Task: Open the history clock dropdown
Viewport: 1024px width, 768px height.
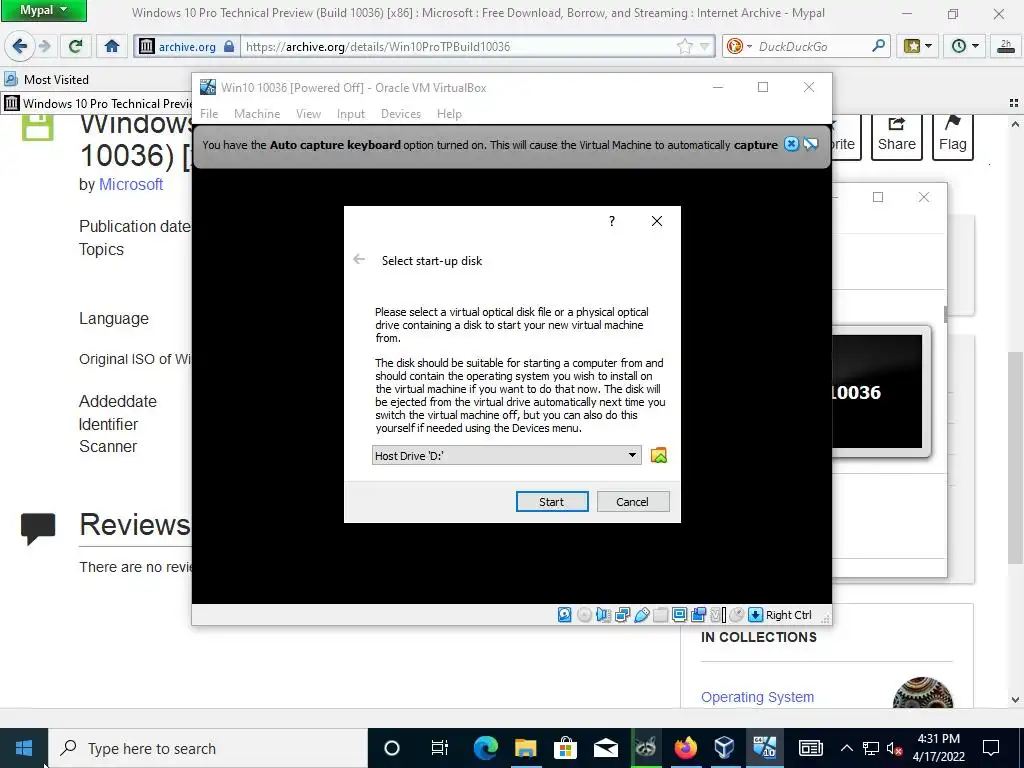Action: tap(965, 46)
